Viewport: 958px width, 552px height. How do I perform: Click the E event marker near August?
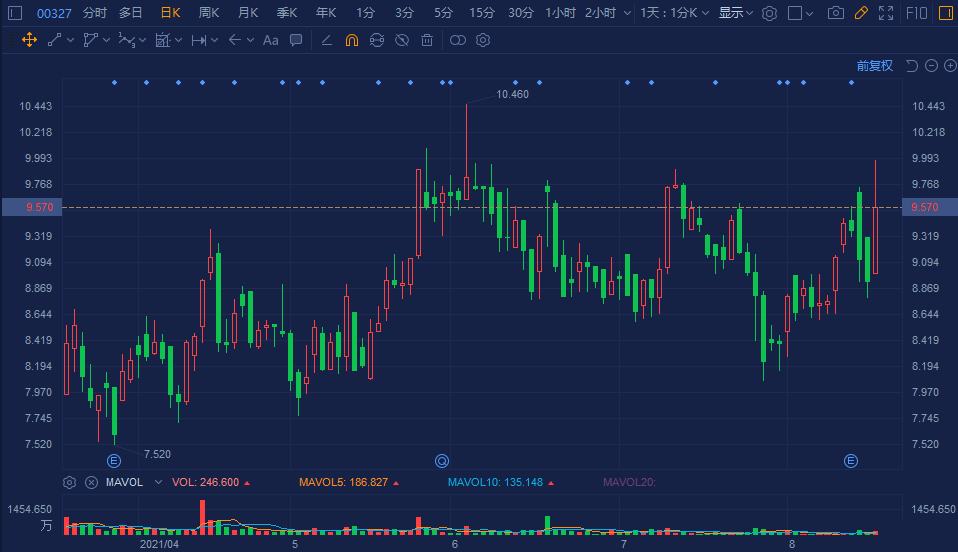(x=850, y=461)
